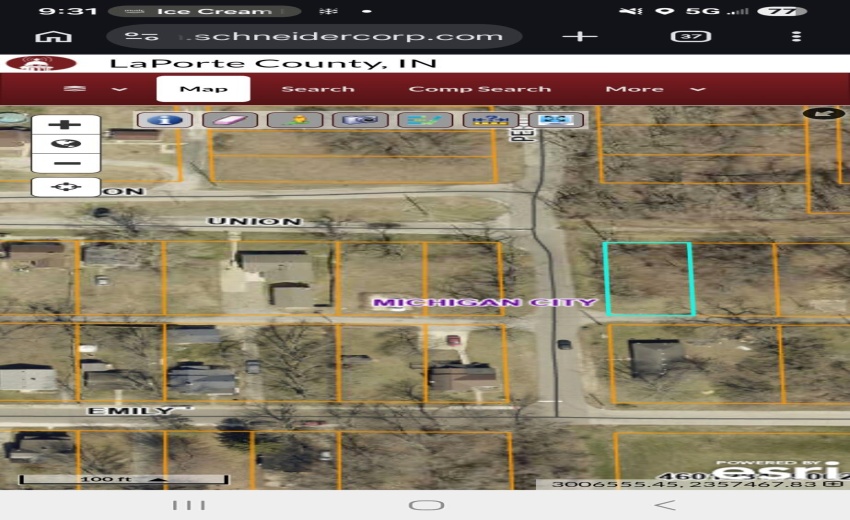Select the blue Identify info tool

165,120
